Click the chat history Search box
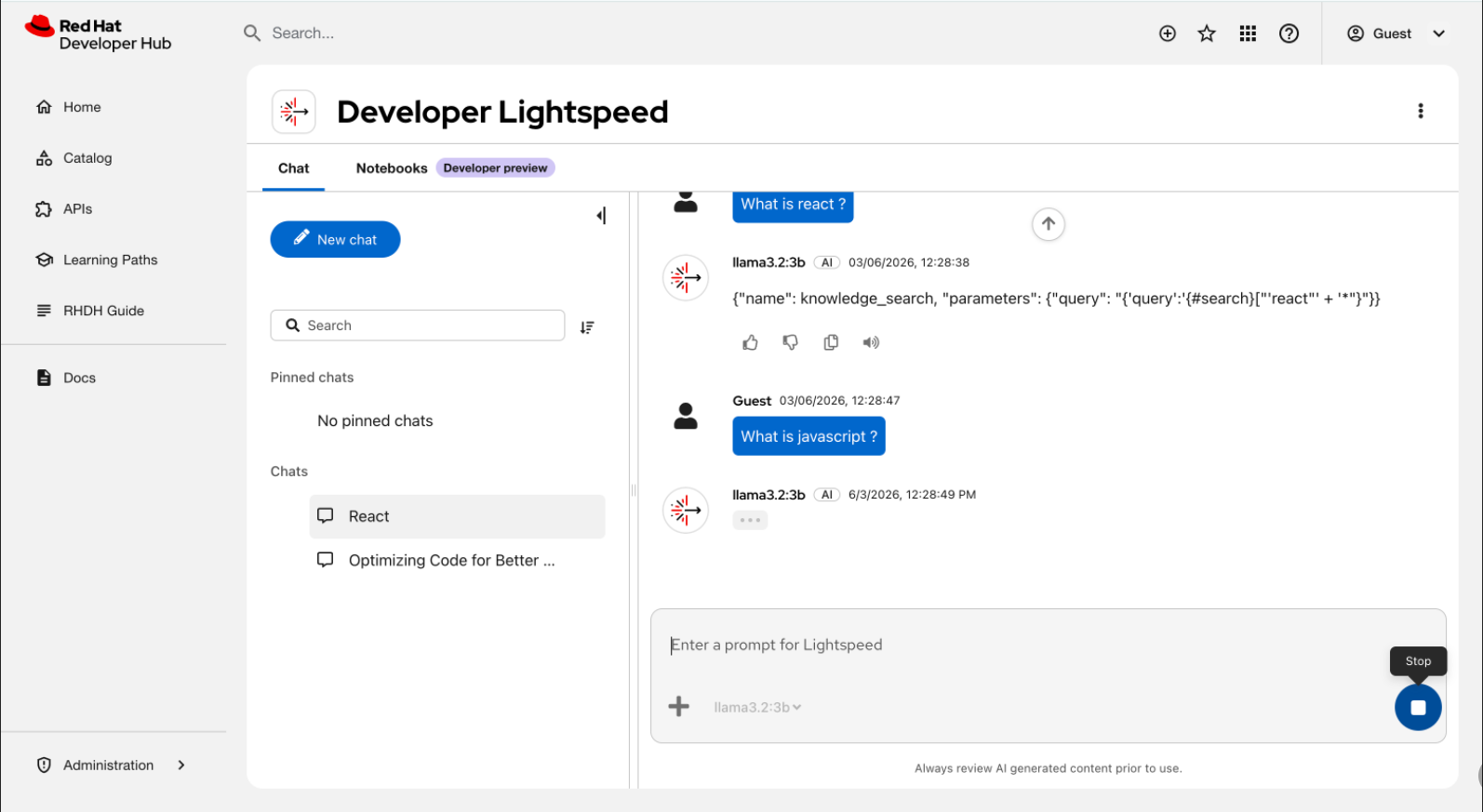The height and width of the screenshot is (812, 1483). 418,326
